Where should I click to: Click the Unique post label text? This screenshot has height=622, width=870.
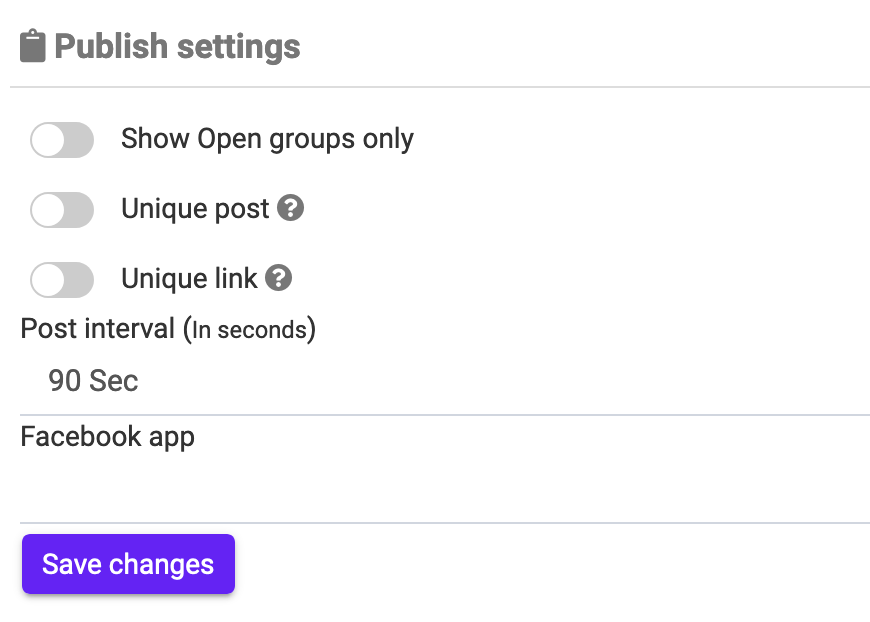coord(195,209)
